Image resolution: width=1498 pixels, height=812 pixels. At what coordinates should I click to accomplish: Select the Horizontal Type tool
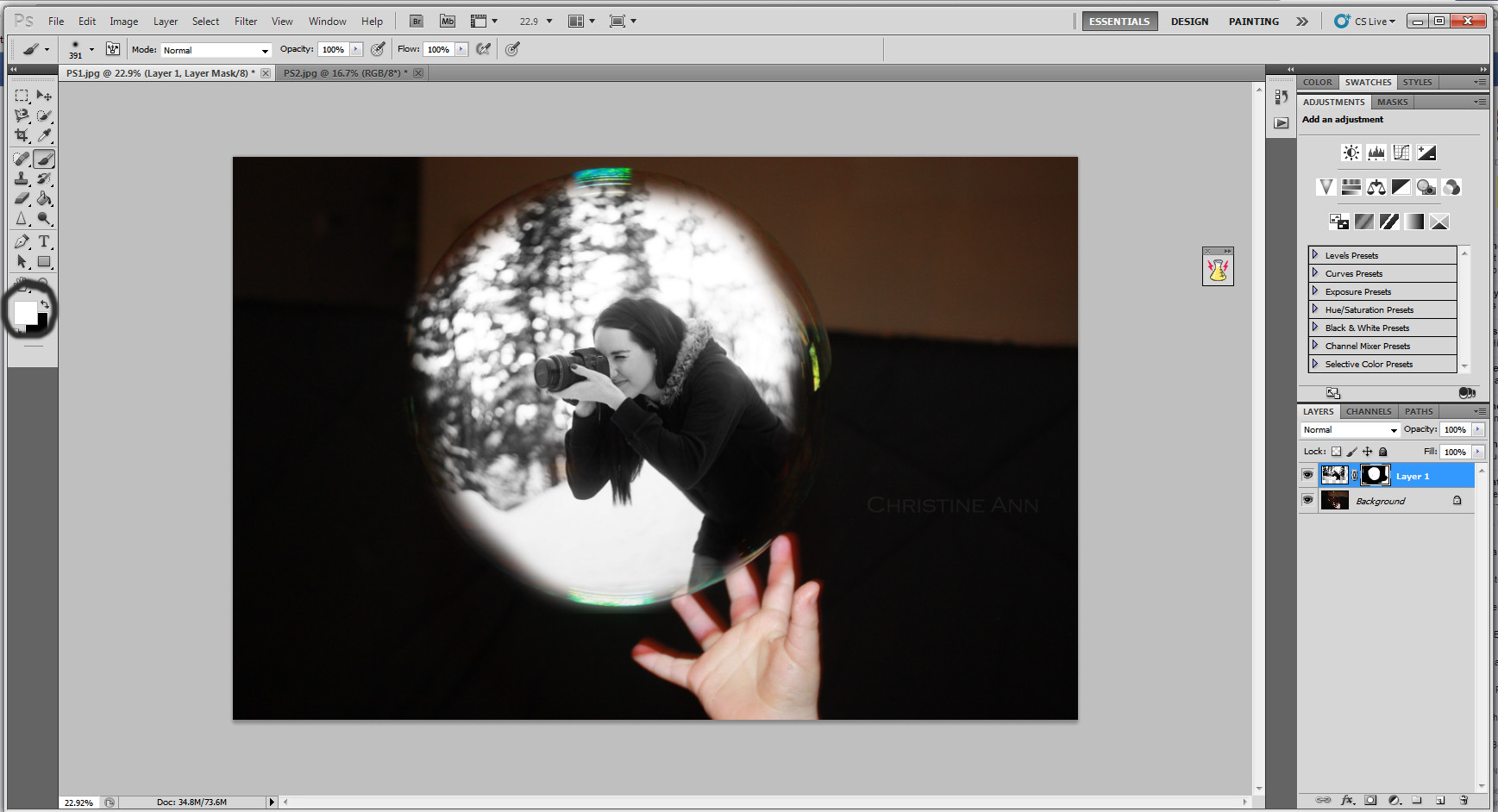pos(44,241)
